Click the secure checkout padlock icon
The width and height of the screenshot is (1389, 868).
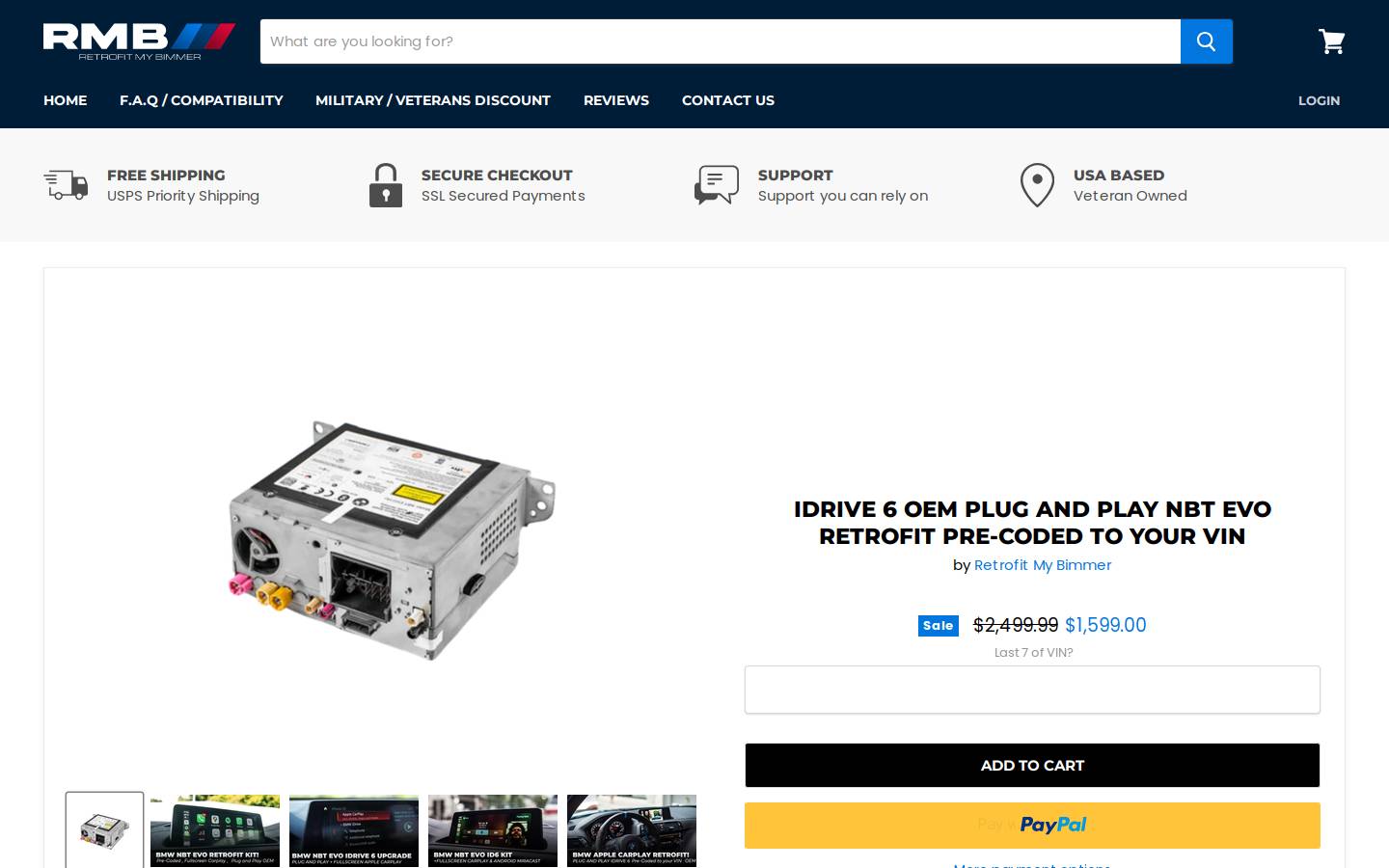386,185
